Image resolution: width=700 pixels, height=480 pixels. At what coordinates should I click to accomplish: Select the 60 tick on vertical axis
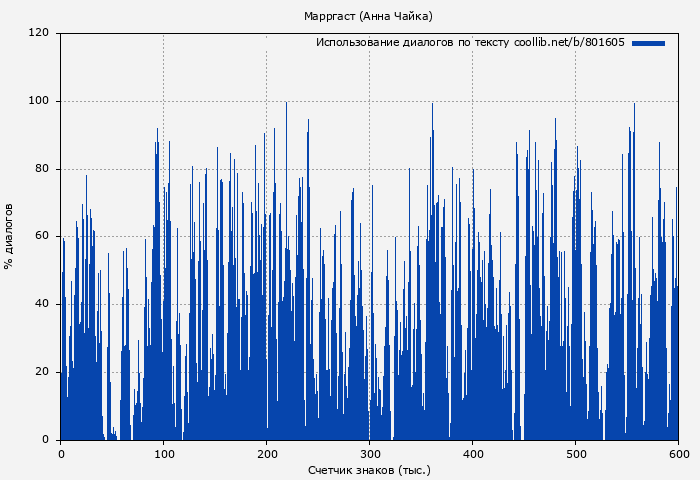pyautogui.click(x=42, y=236)
